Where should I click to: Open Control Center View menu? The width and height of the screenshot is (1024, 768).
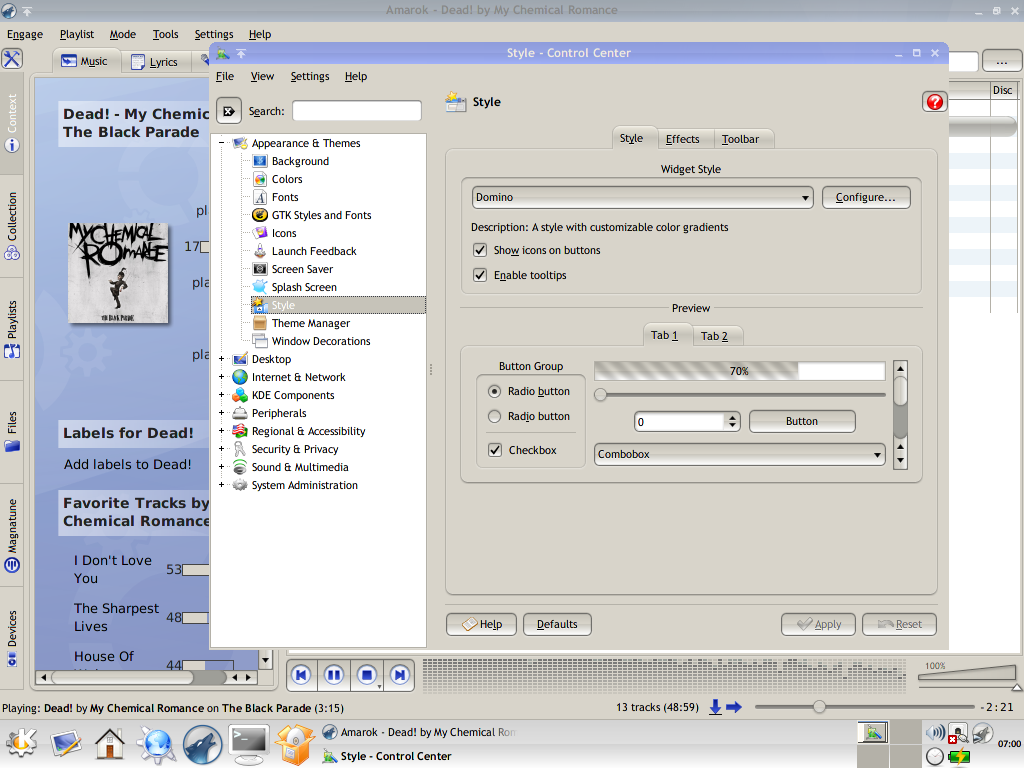[x=262, y=76]
